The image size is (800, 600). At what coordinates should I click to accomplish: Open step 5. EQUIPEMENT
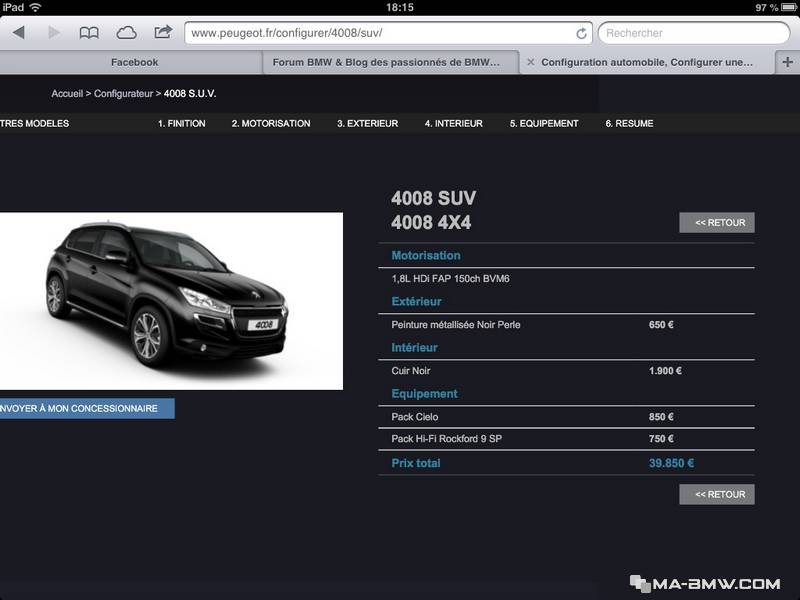[x=544, y=123]
